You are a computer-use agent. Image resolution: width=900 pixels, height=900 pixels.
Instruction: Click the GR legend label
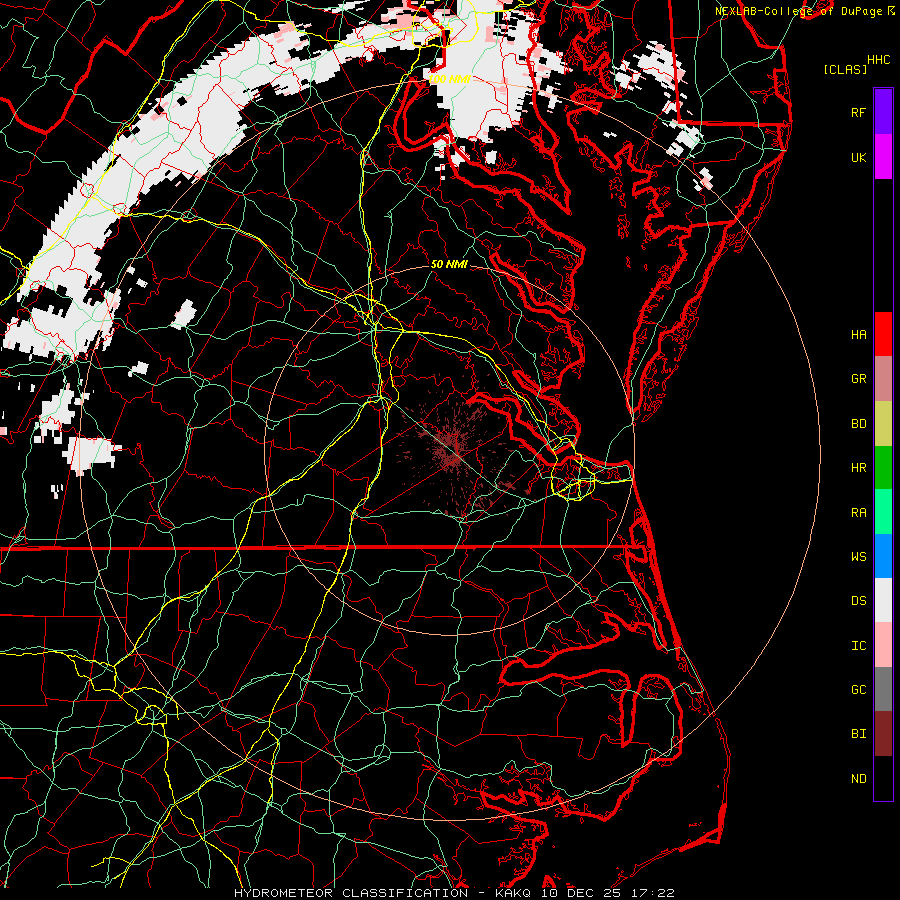pyautogui.click(x=859, y=379)
